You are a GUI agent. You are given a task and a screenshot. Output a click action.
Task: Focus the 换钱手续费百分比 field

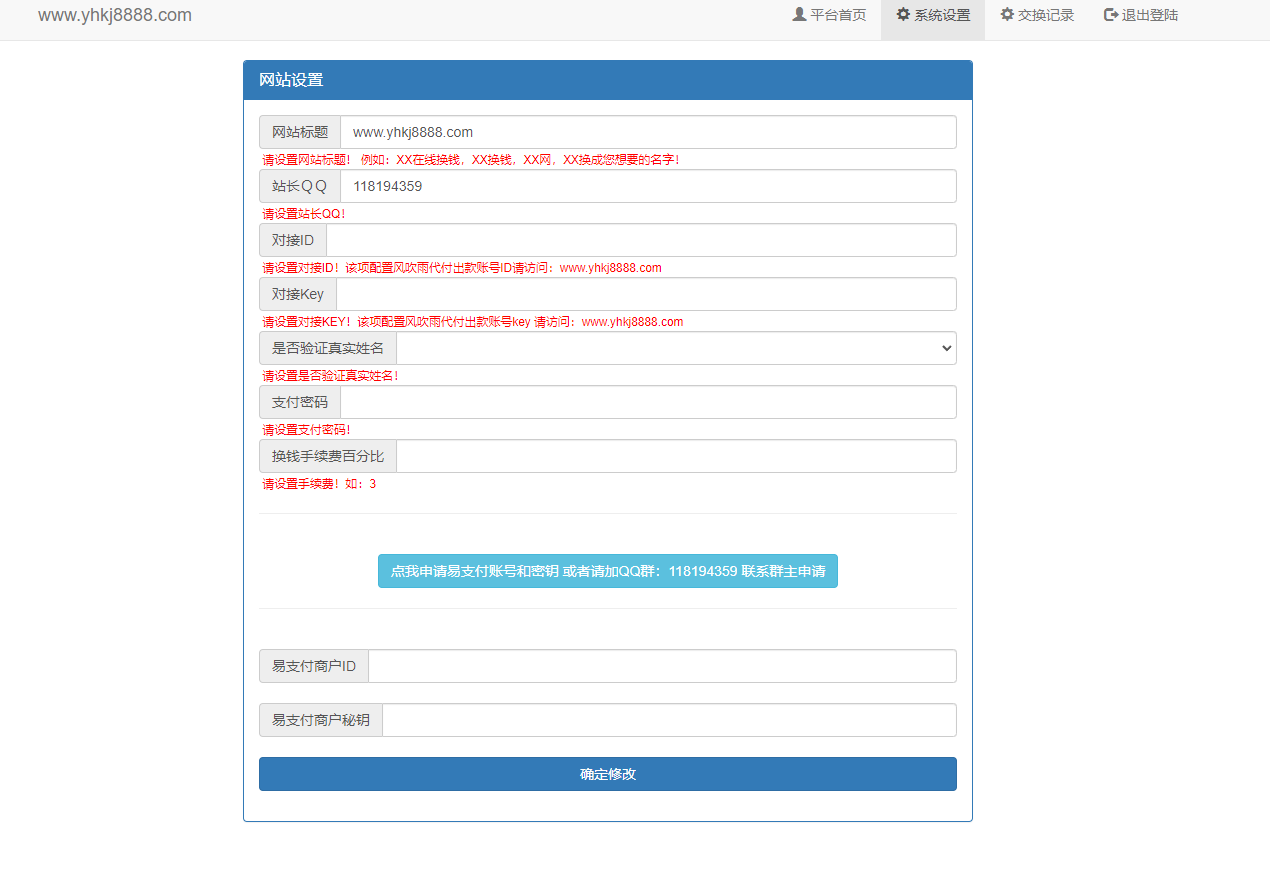[x=676, y=456]
